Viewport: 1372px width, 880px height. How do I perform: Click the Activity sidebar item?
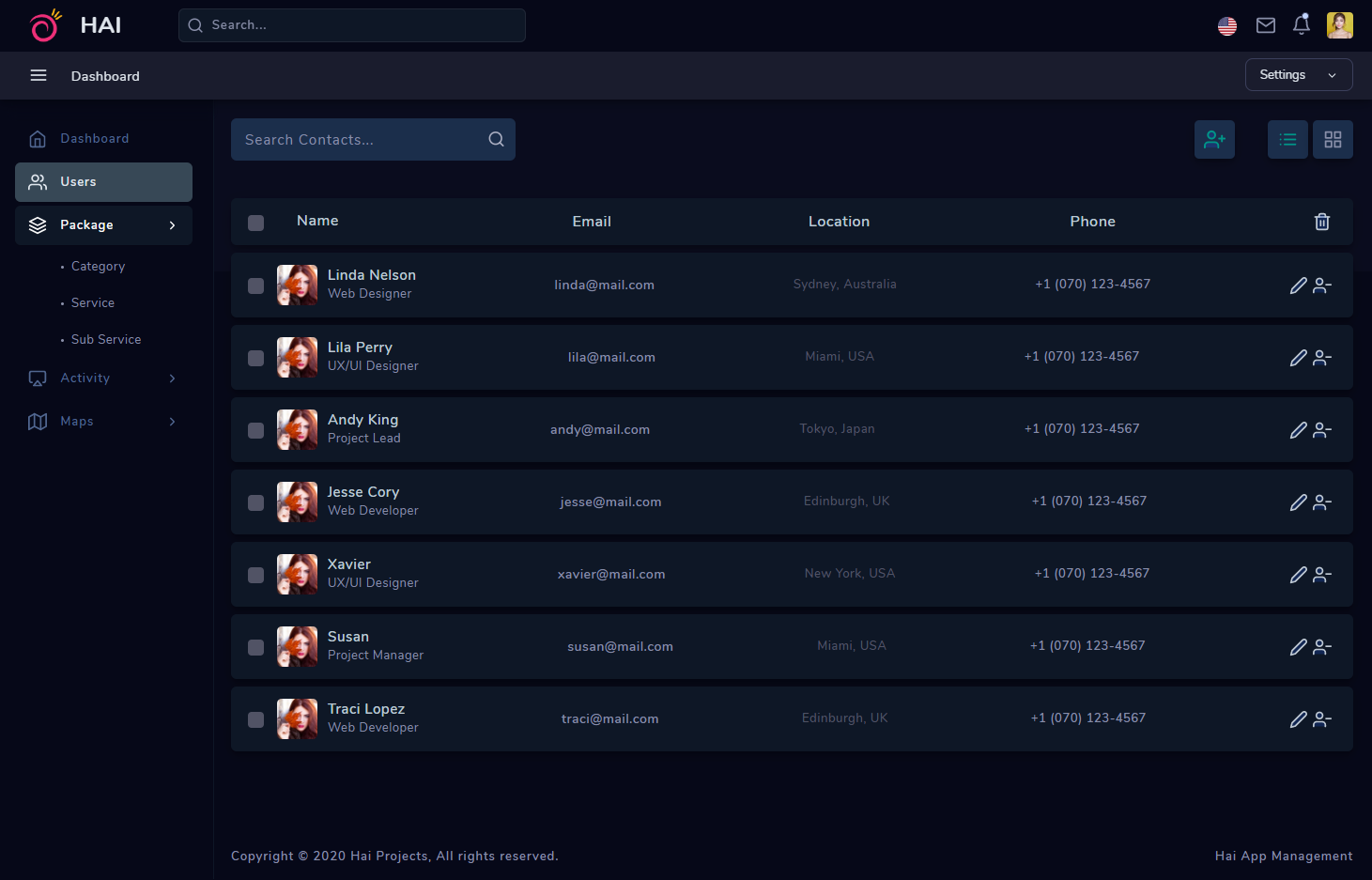(103, 378)
